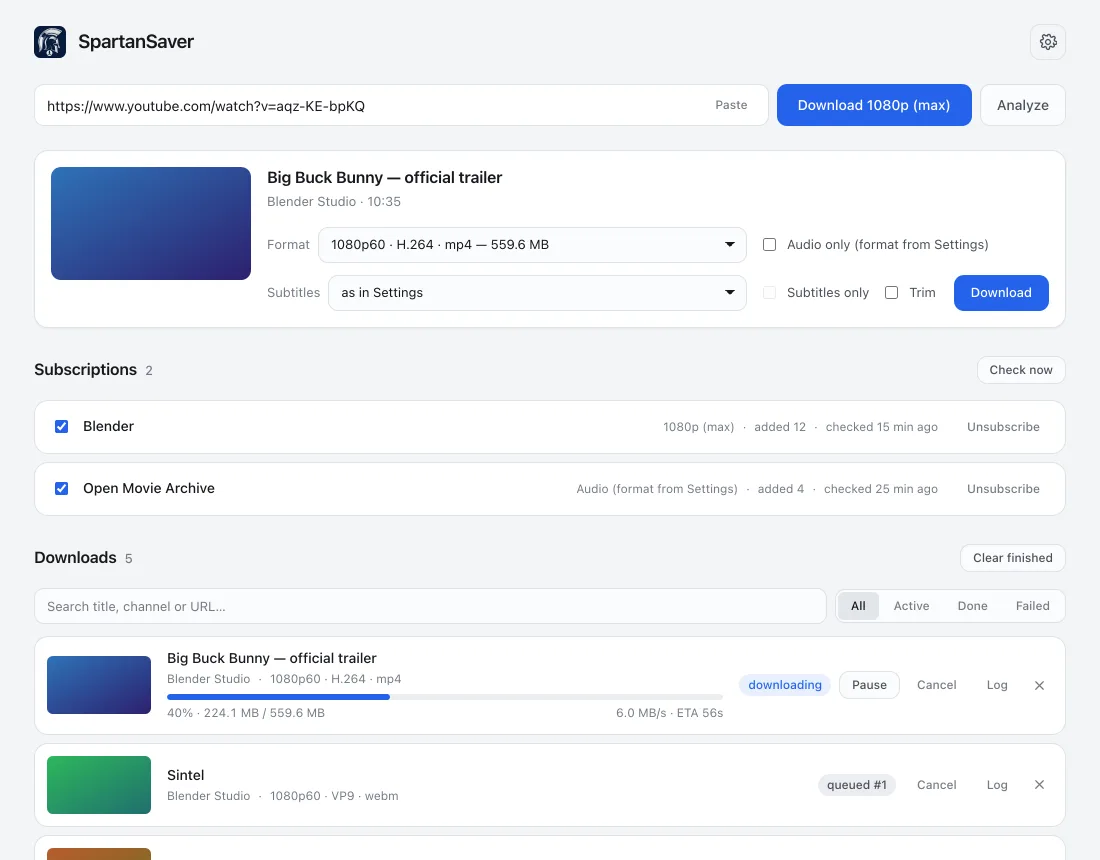Click the Big Buck Bunny download progress bar
The image size is (1100, 860).
[x=445, y=697]
